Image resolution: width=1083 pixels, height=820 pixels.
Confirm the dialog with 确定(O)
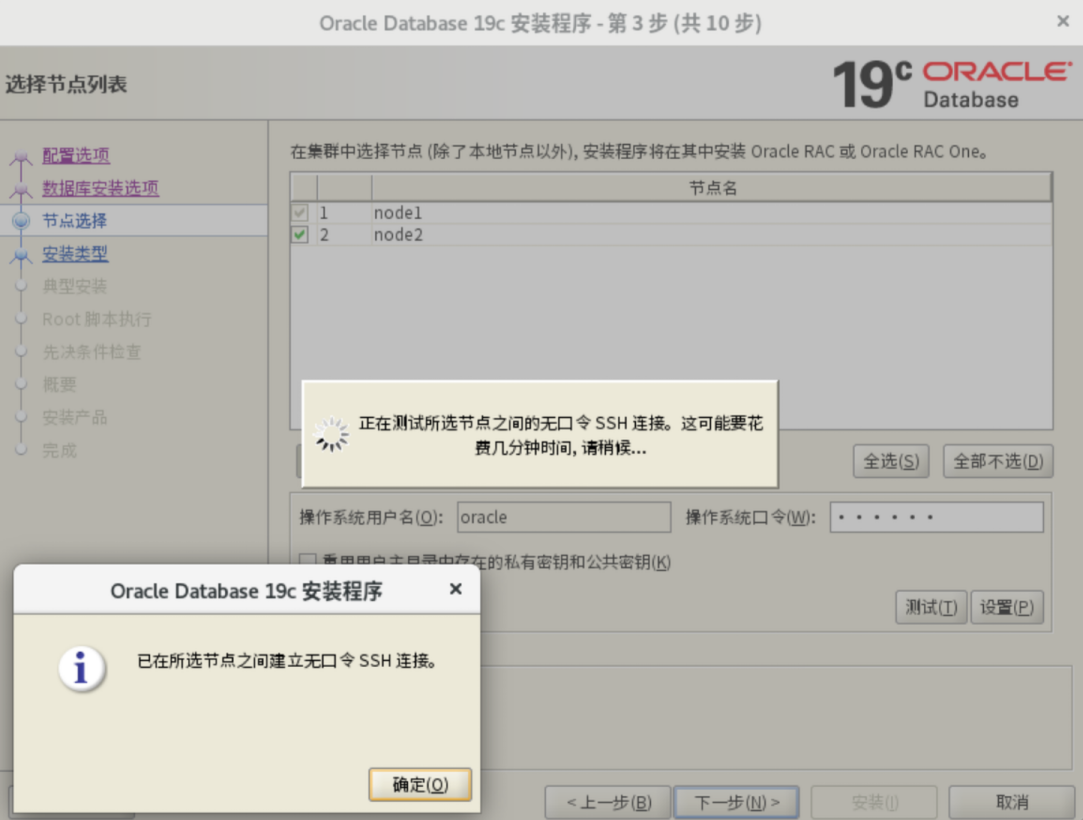click(x=420, y=785)
